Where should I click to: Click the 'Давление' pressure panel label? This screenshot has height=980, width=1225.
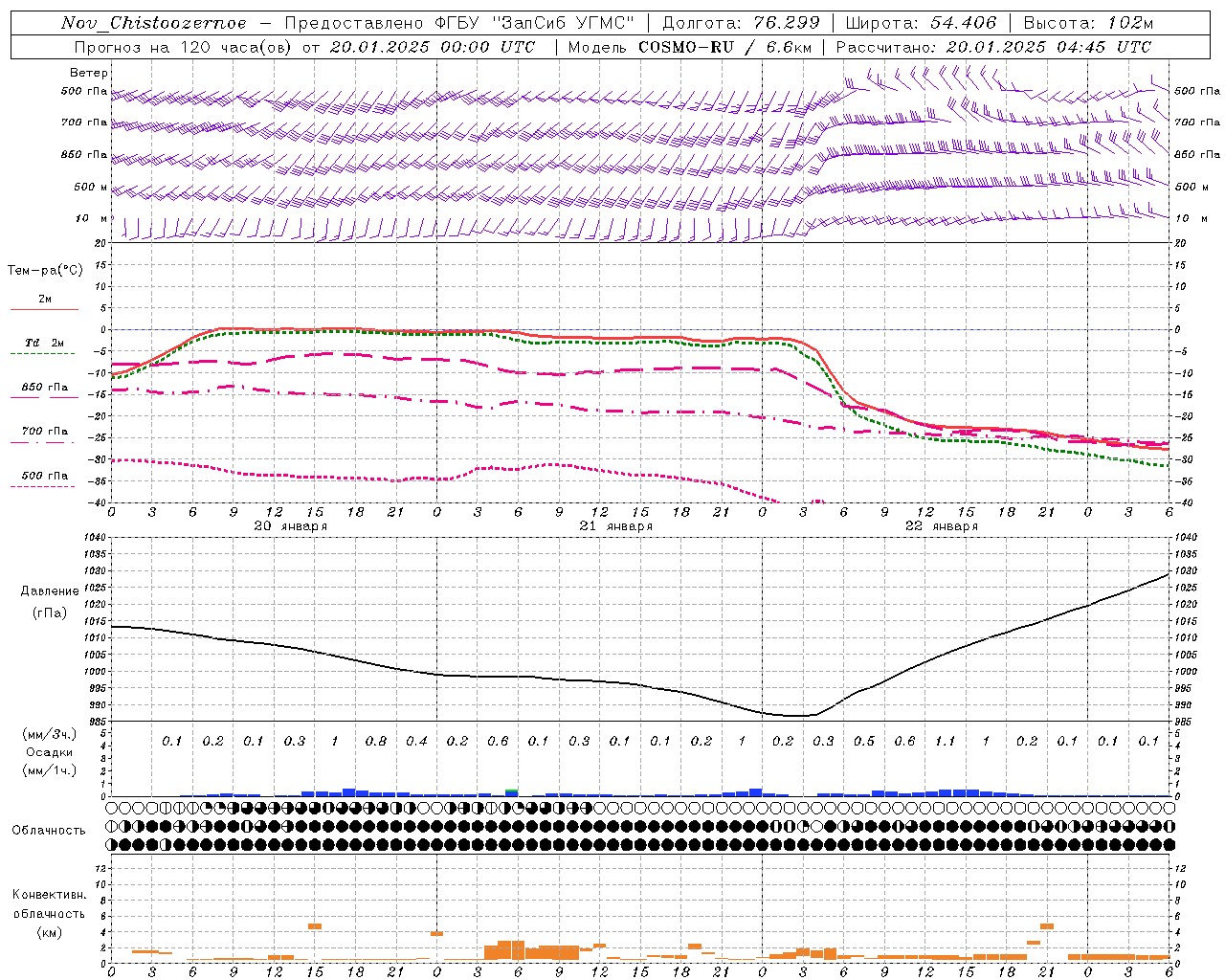tap(50, 591)
